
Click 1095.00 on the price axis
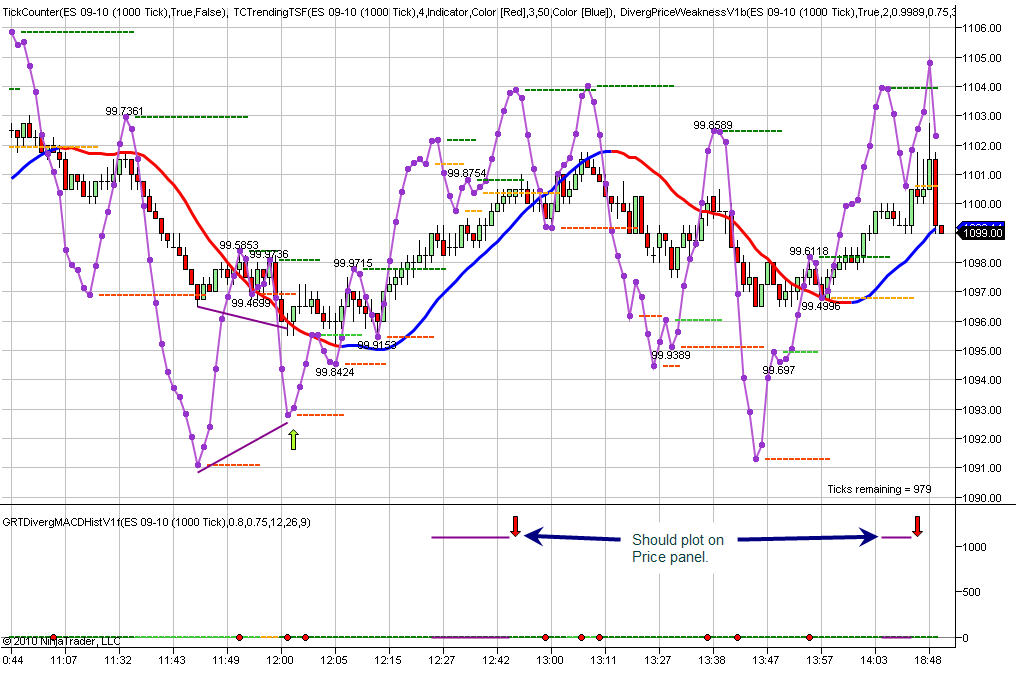[982, 351]
